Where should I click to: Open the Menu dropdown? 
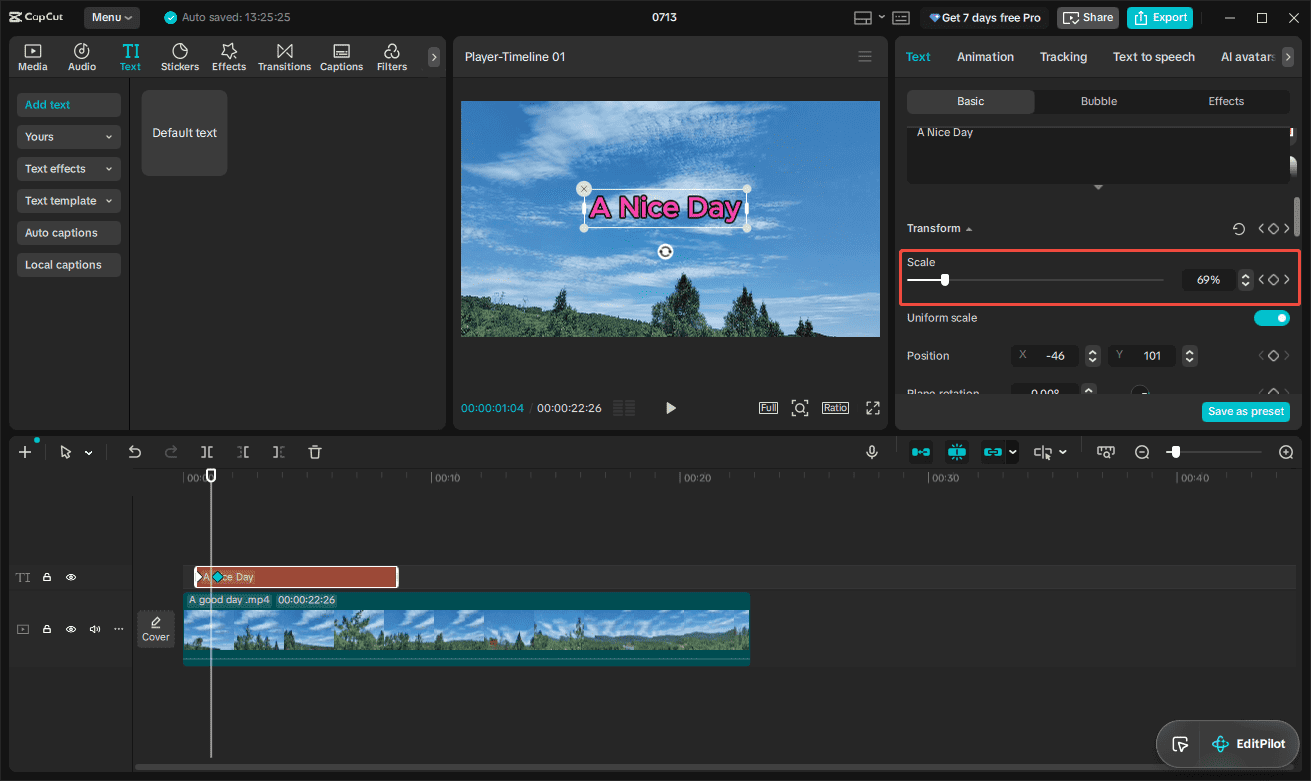[x=112, y=18]
